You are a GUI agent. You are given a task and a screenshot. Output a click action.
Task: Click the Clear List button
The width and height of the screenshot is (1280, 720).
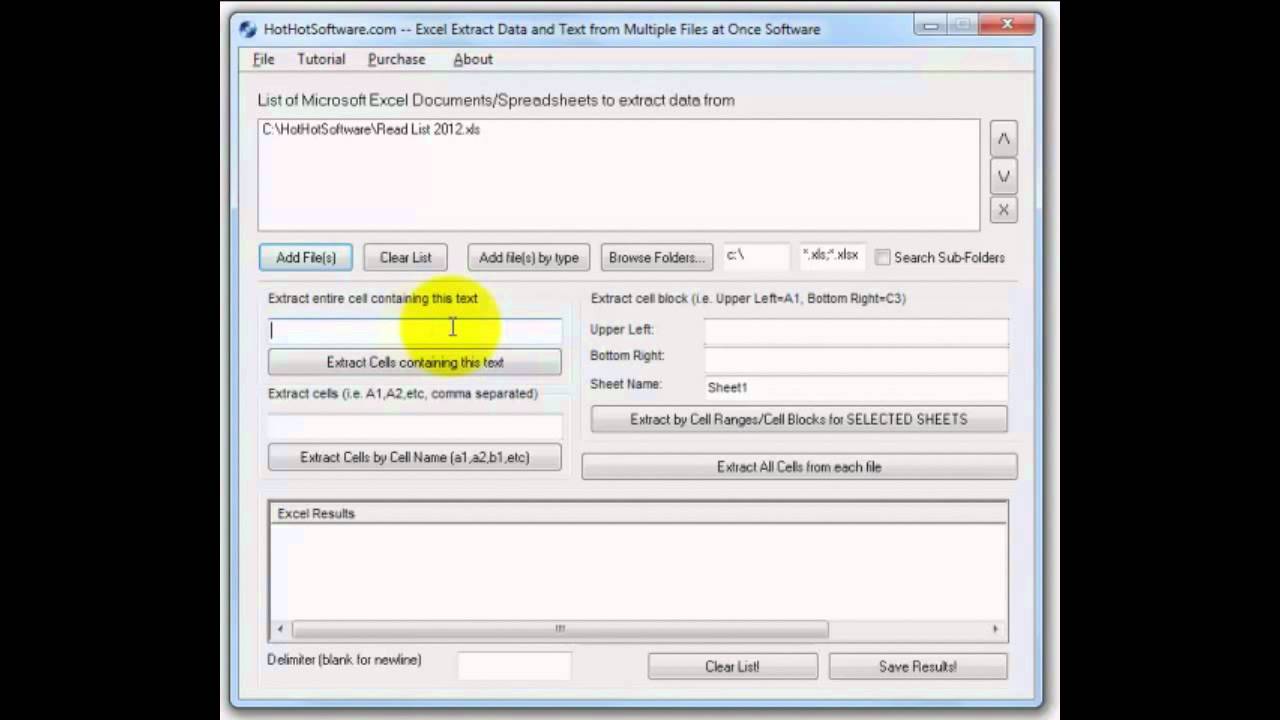coord(405,257)
